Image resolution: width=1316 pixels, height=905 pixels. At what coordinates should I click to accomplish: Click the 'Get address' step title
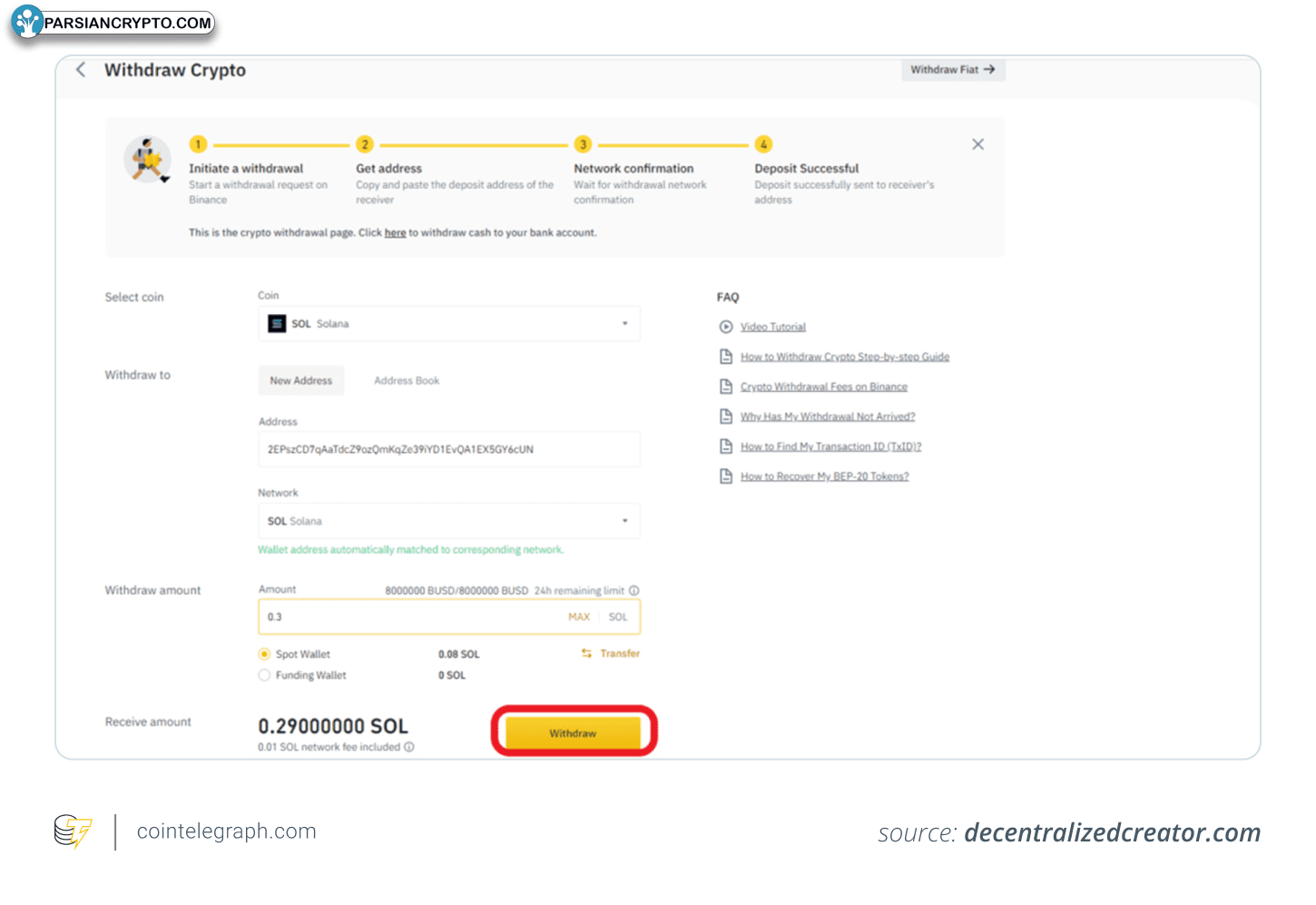click(x=389, y=169)
